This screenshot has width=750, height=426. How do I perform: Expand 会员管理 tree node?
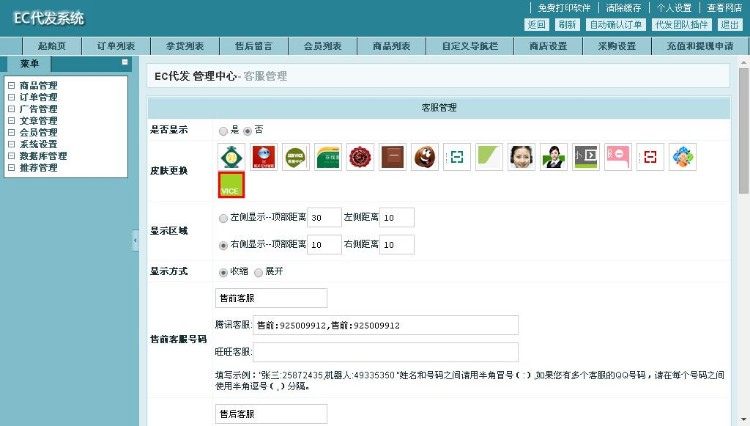click(x=11, y=132)
